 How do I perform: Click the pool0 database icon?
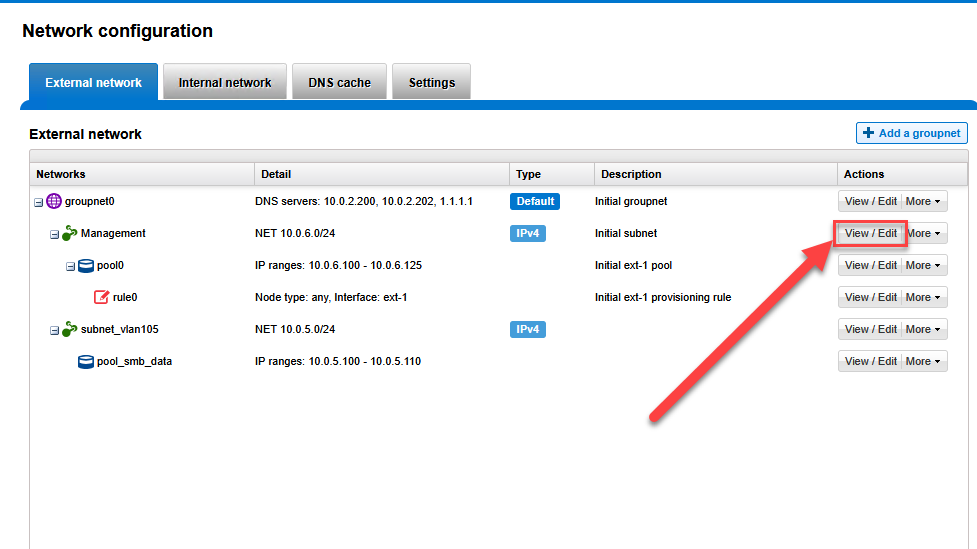pos(86,265)
